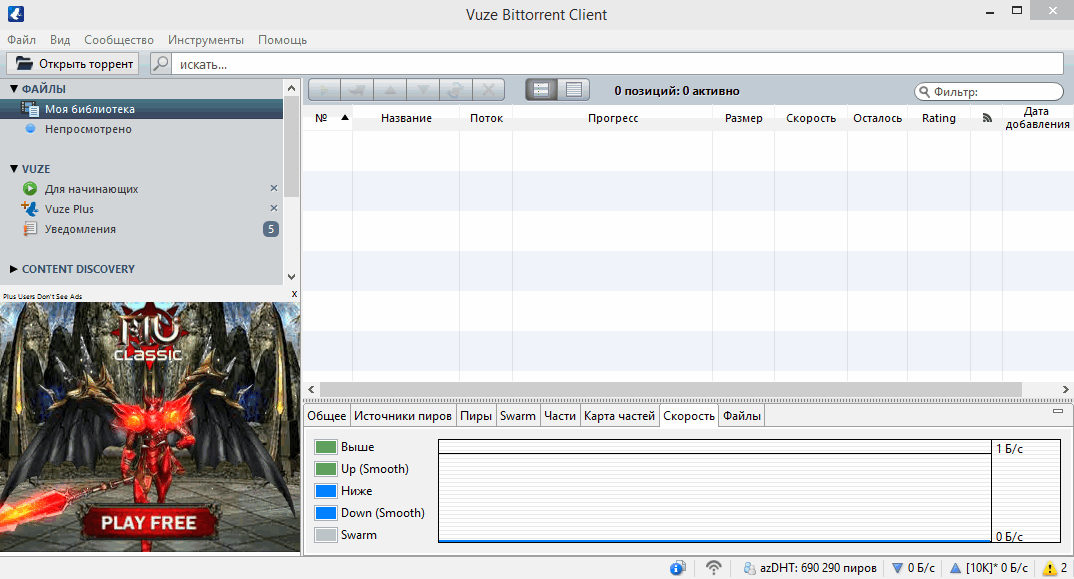Click the Swarm gray color swatch
Screen dimensions: 1074x579
325,534
